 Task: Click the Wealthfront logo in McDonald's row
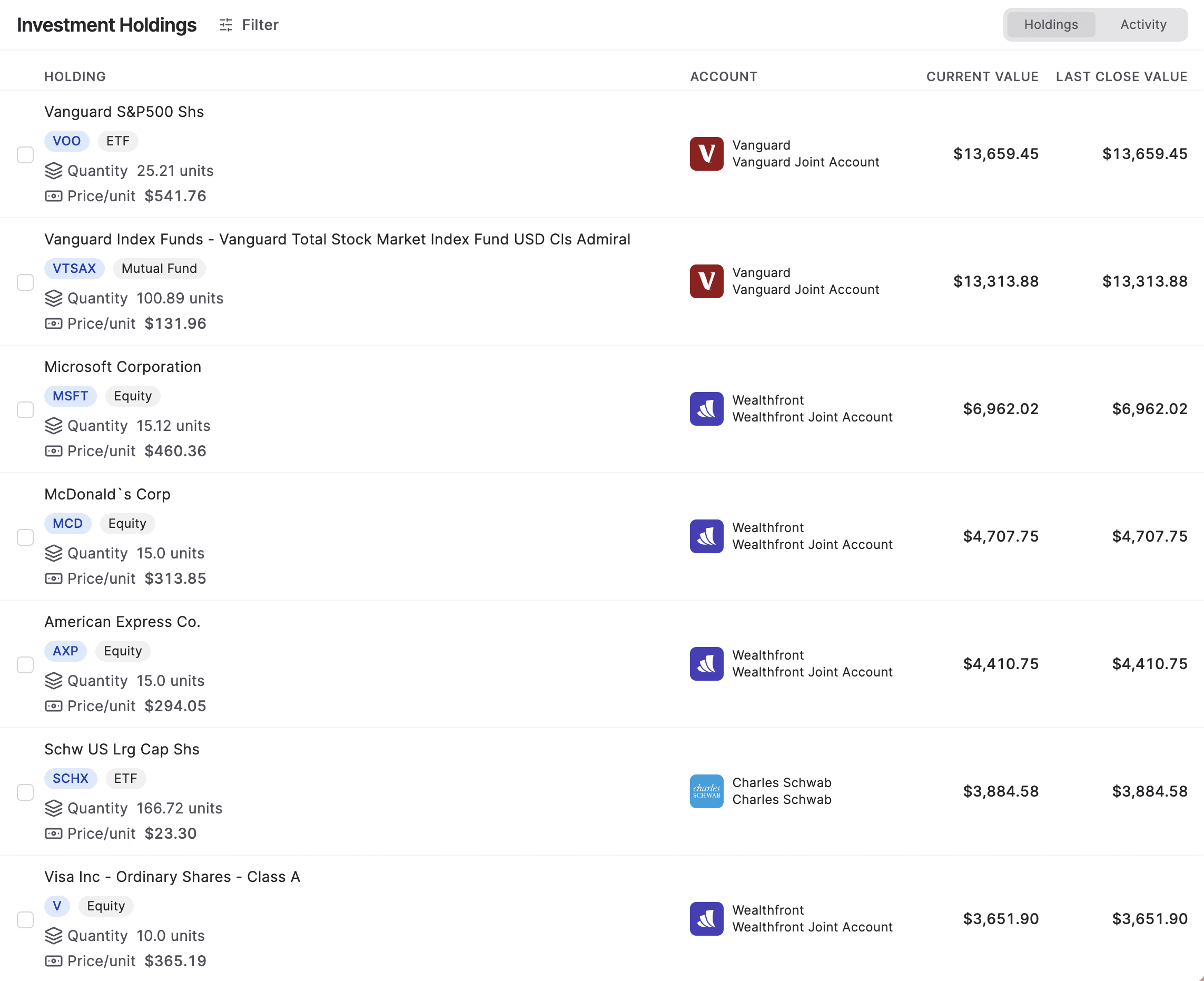coord(706,536)
